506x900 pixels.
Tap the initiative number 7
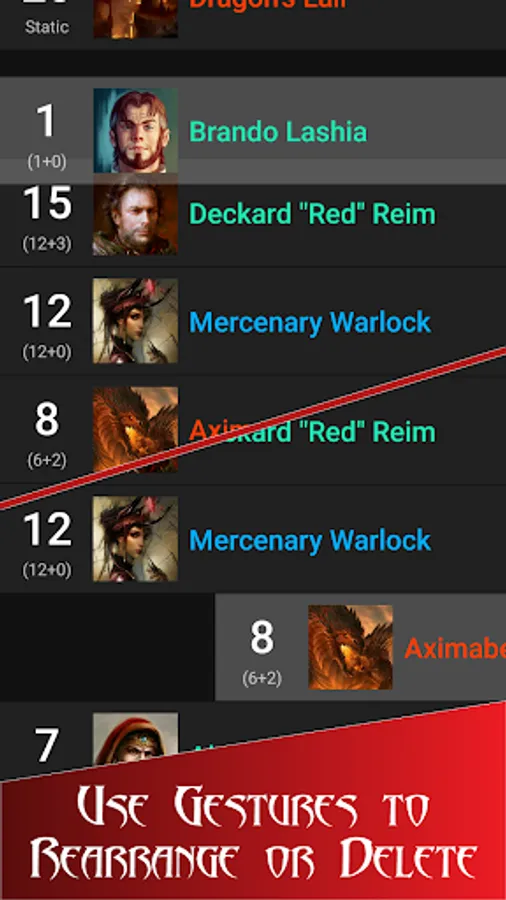[x=46, y=745]
